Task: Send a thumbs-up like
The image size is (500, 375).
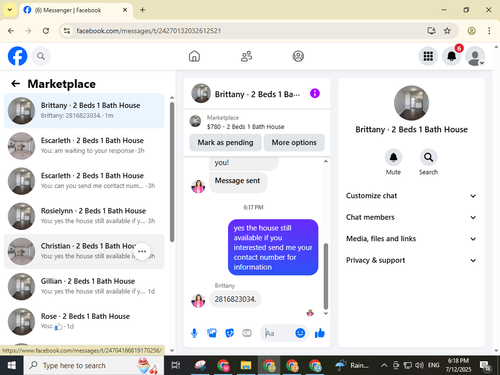Action: coord(320,333)
